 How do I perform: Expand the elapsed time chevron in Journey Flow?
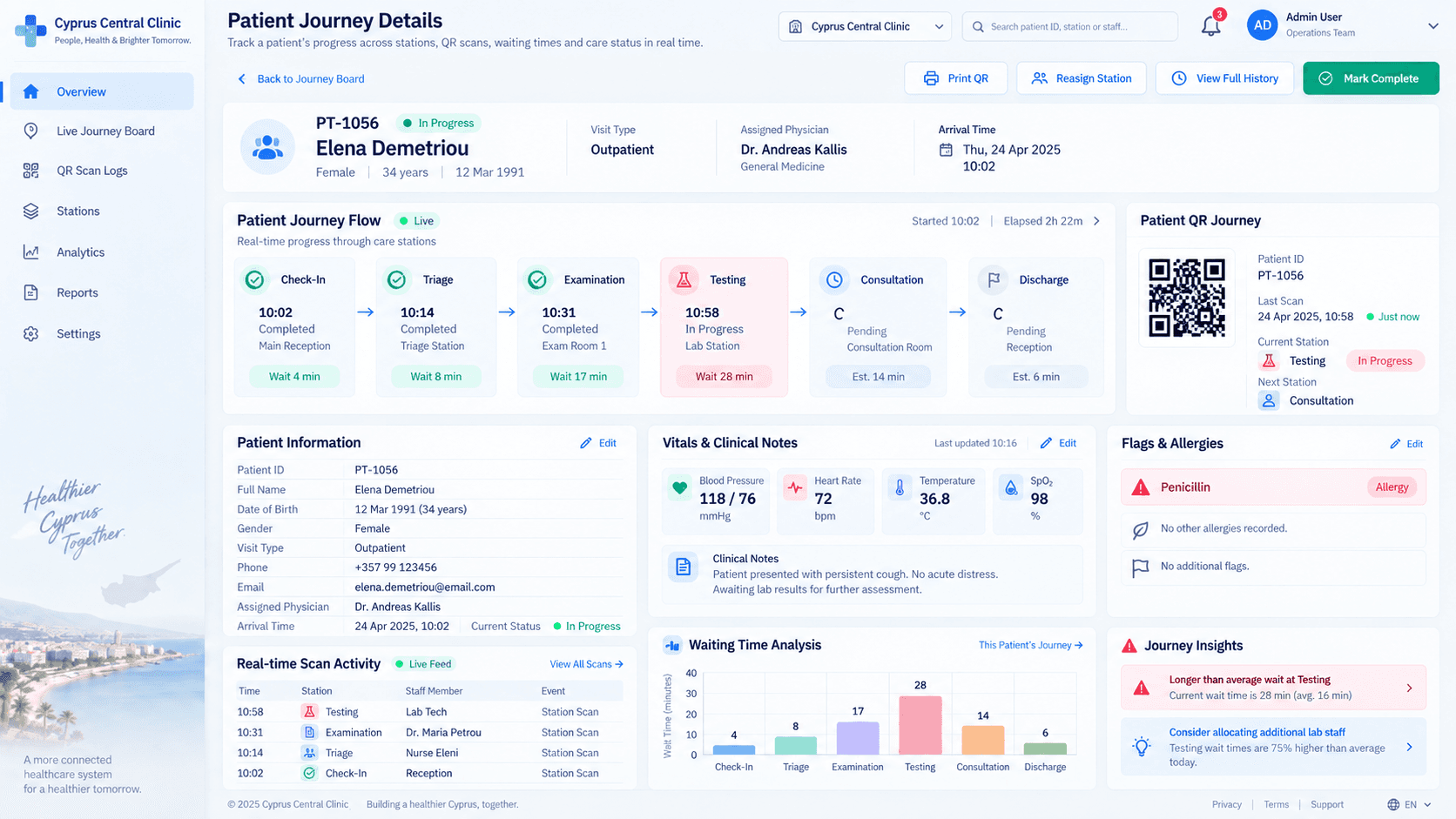point(1096,221)
